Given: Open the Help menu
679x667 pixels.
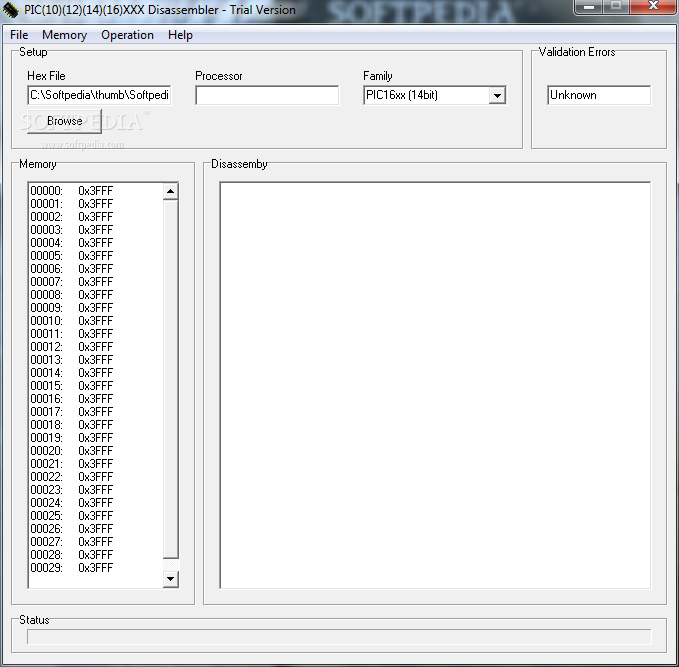Looking at the screenshot, I should (180, 35).
